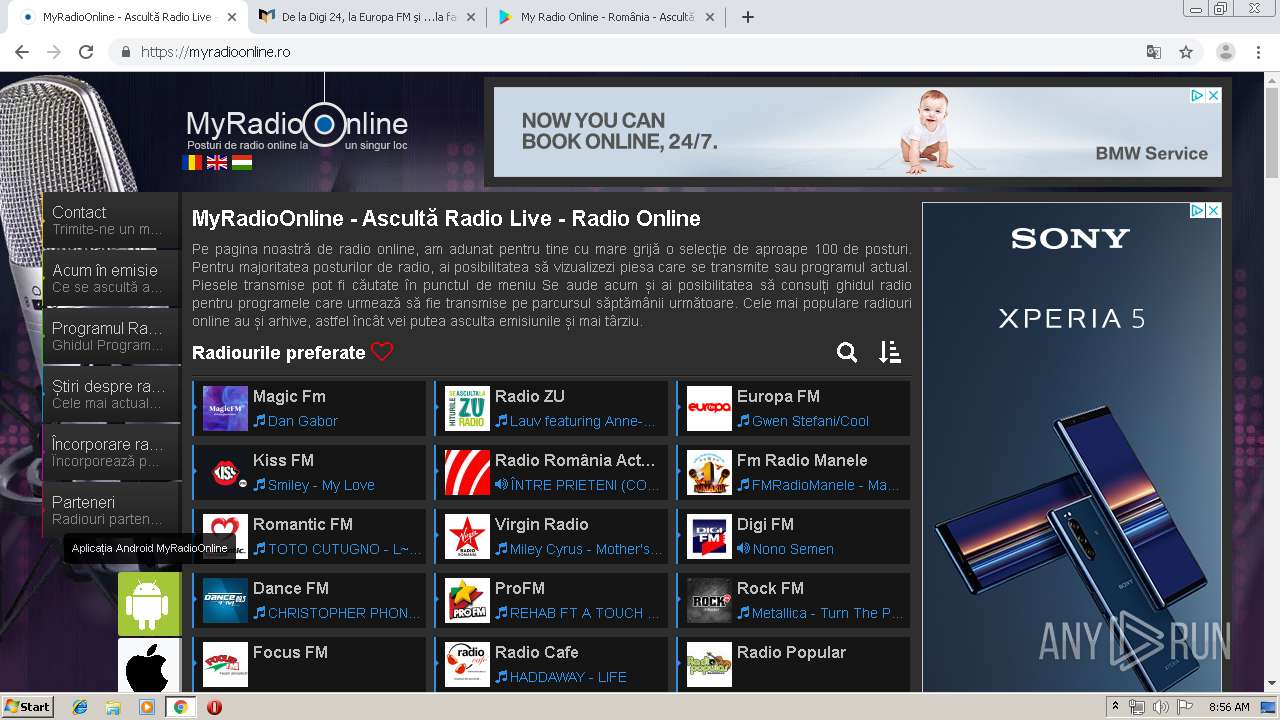Viewport: 1280px width, 720px height.
Task: Click the sort order icon
Action: (890, 352)
